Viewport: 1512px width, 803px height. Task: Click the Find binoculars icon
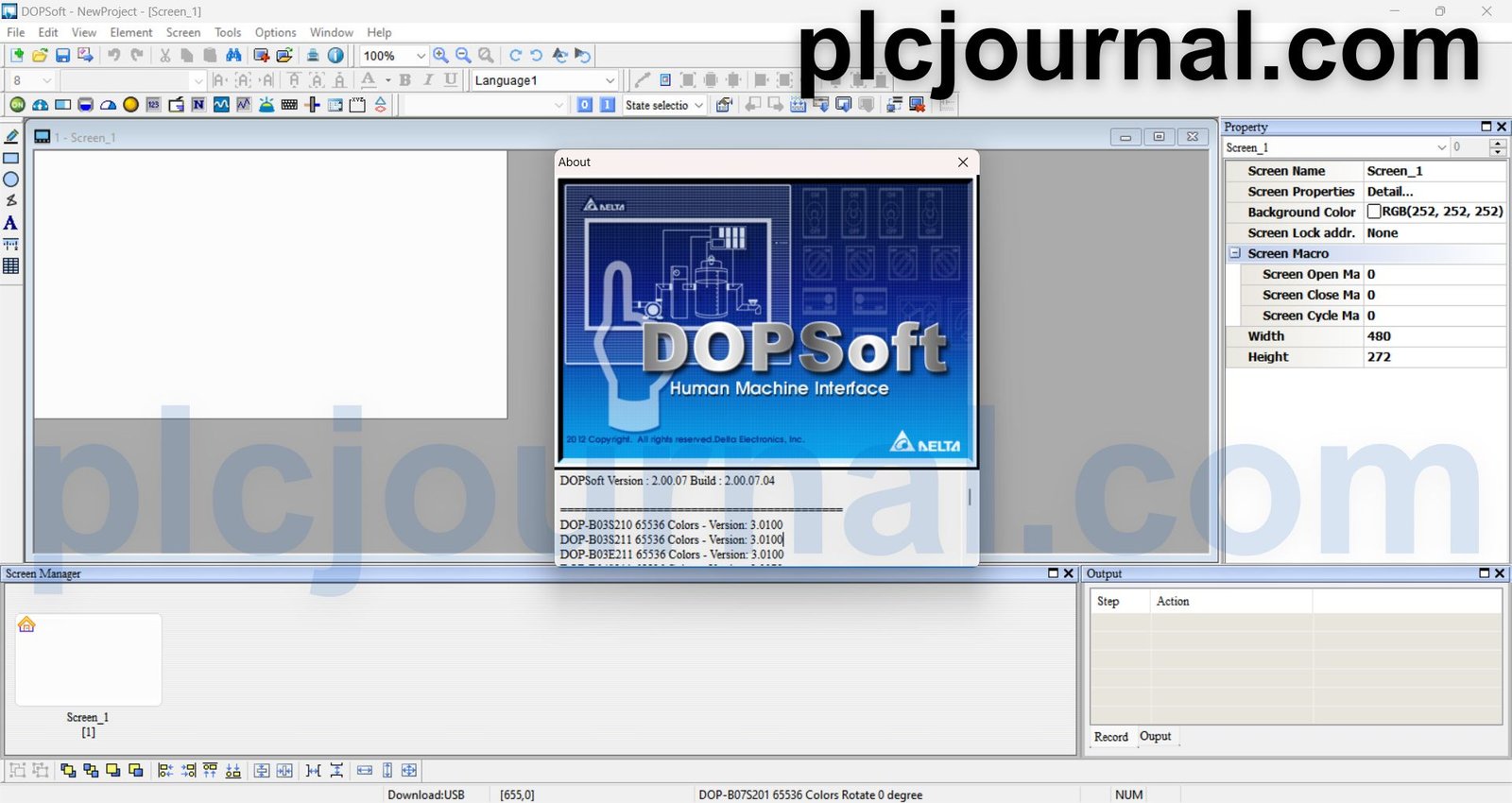(233, 56)
